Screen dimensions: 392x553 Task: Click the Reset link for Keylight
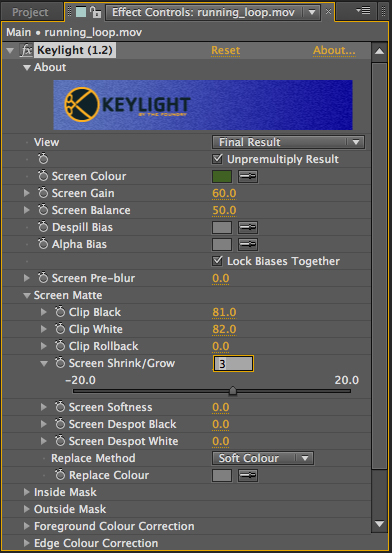tap(225, 50)
